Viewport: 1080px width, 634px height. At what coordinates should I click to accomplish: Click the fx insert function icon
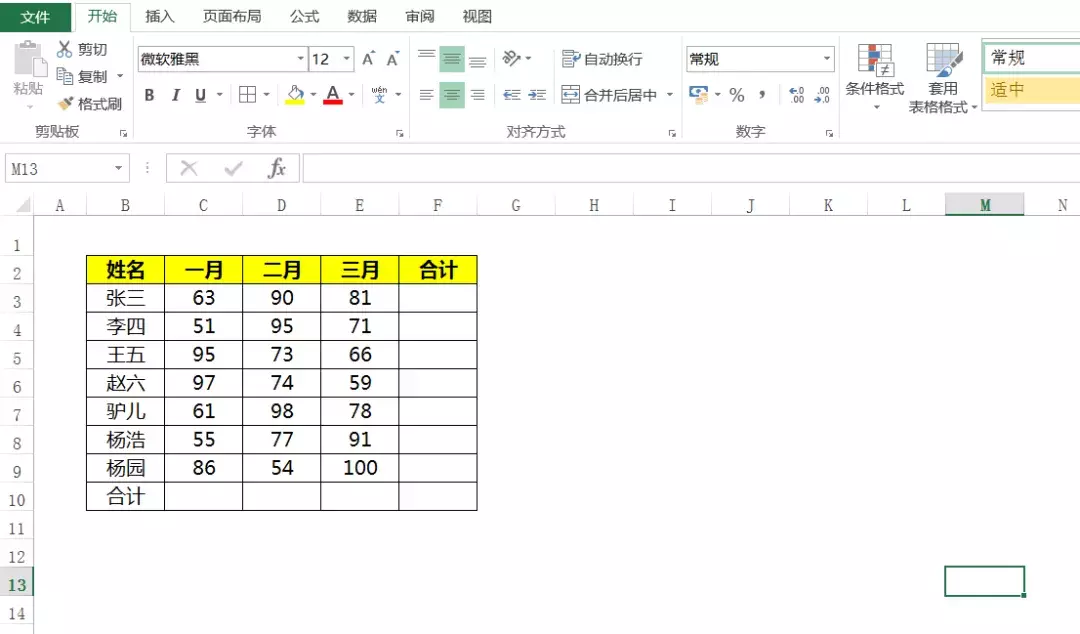click(x=277, y=168)
